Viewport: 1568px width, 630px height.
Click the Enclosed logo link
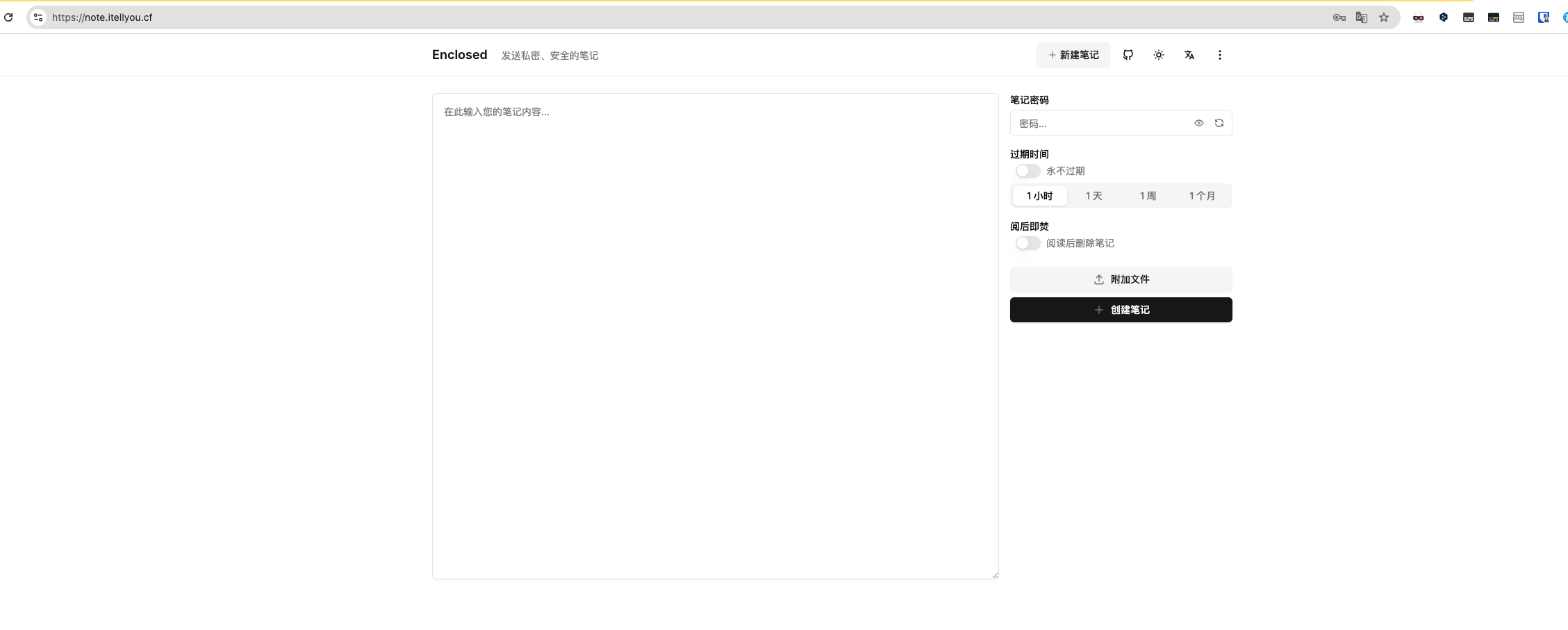(x=459, y=55)
